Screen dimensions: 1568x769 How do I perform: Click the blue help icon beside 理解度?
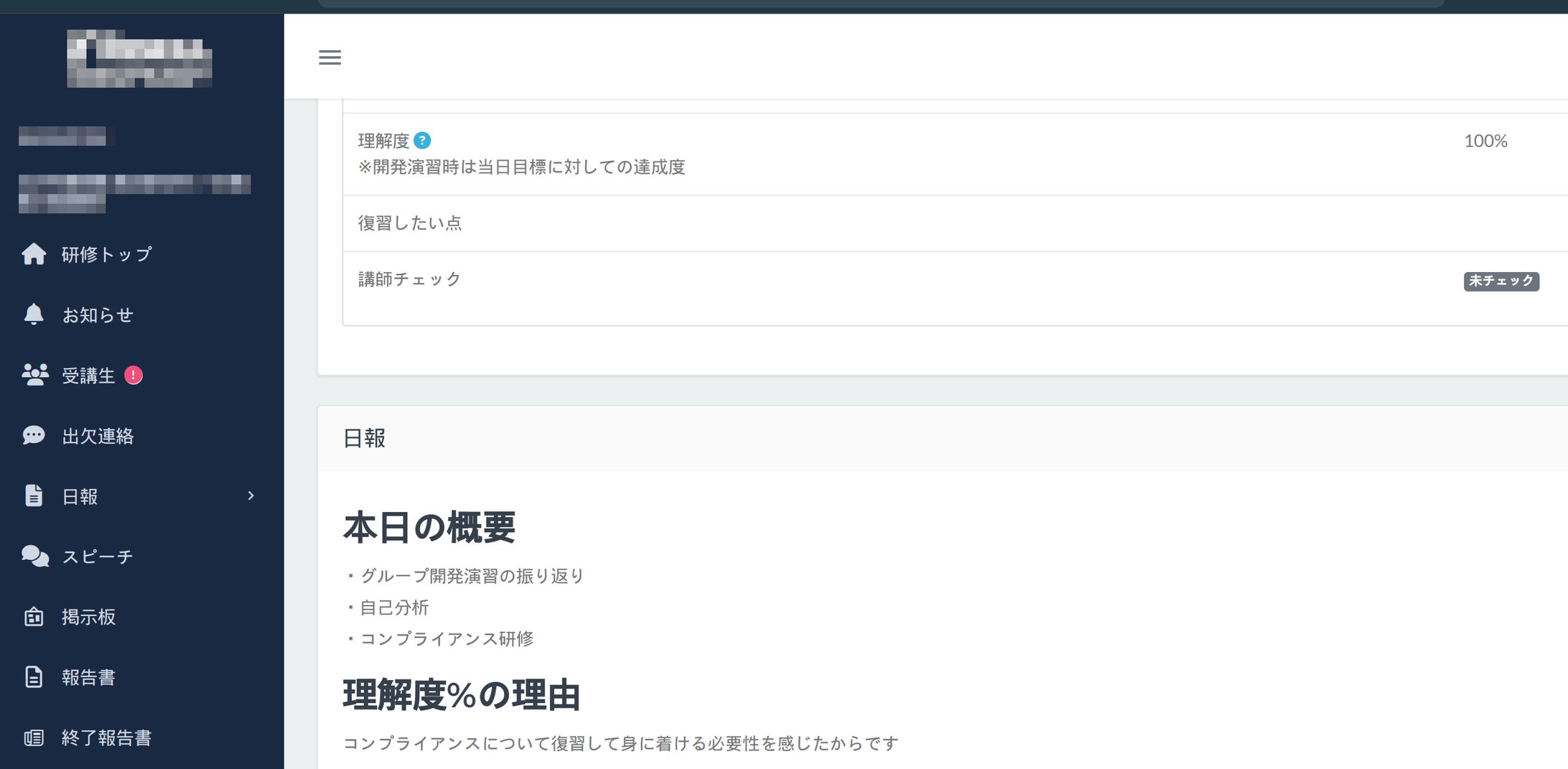(422, 141)
